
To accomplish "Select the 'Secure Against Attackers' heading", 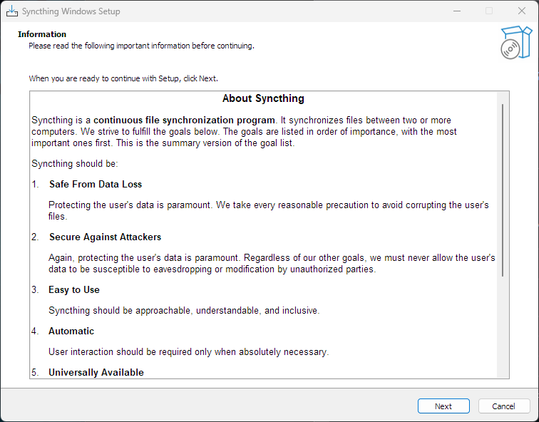I will point(105,237).
